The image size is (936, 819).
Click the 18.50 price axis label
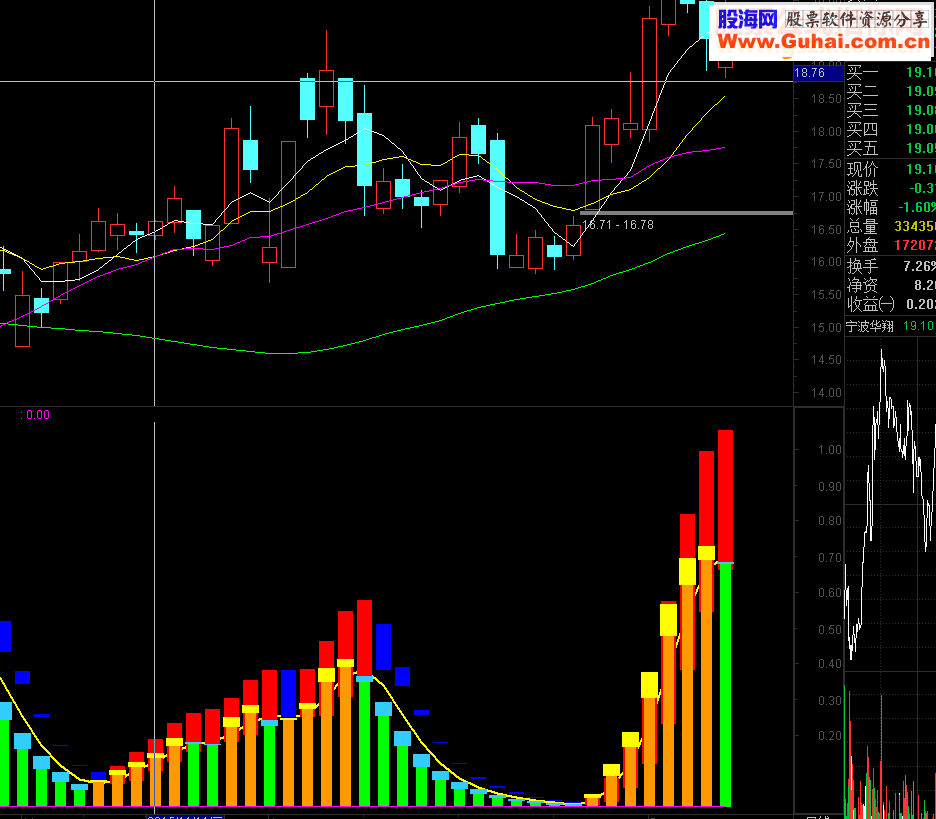tap(826, 99)
